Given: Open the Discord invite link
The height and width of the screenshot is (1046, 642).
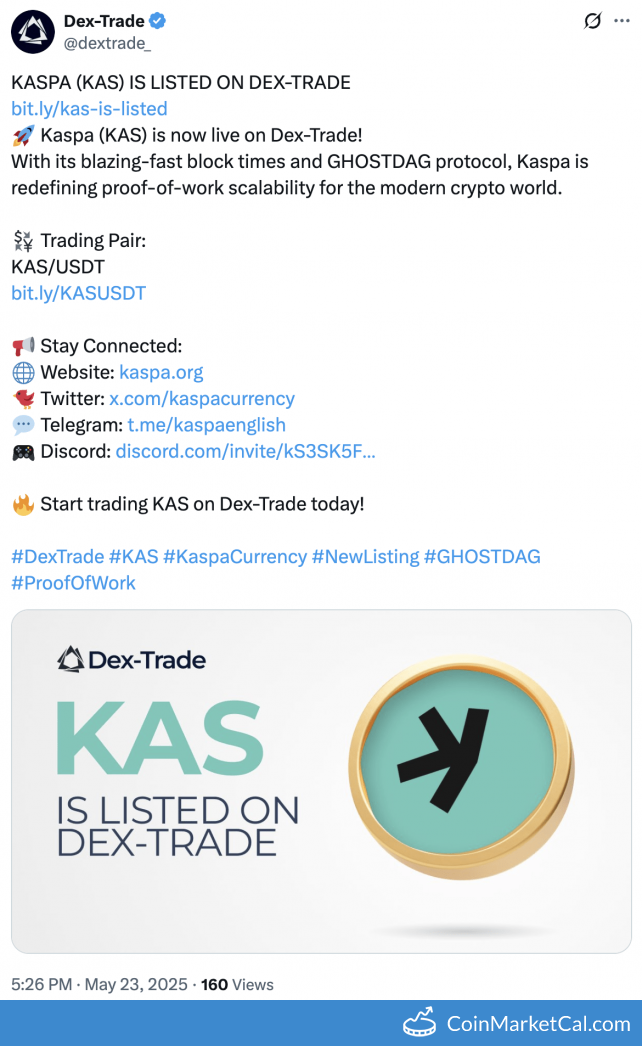Looking at the screenshot, I should (245, 451).
